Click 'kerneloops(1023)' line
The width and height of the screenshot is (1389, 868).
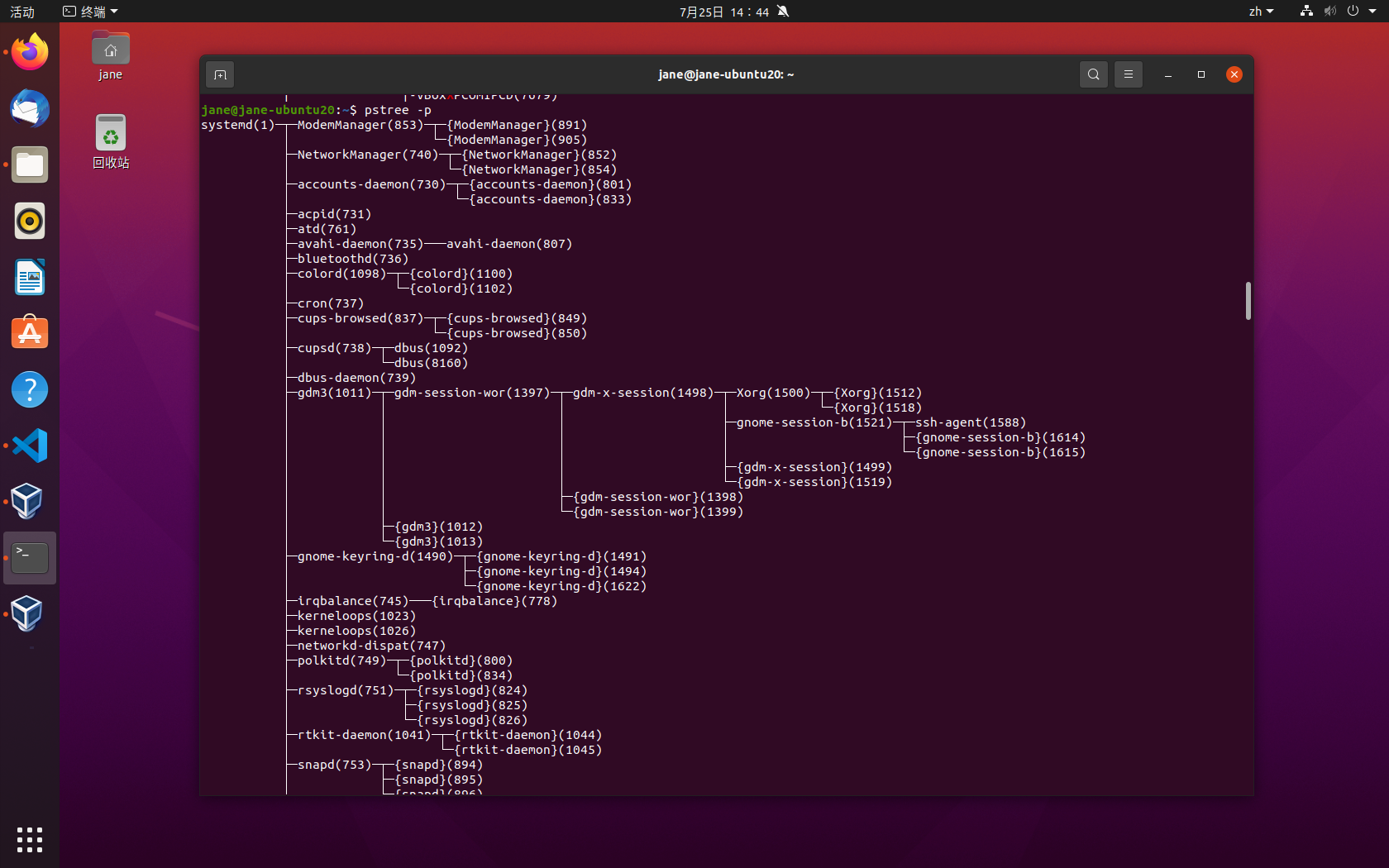click(x=357, y=616)
